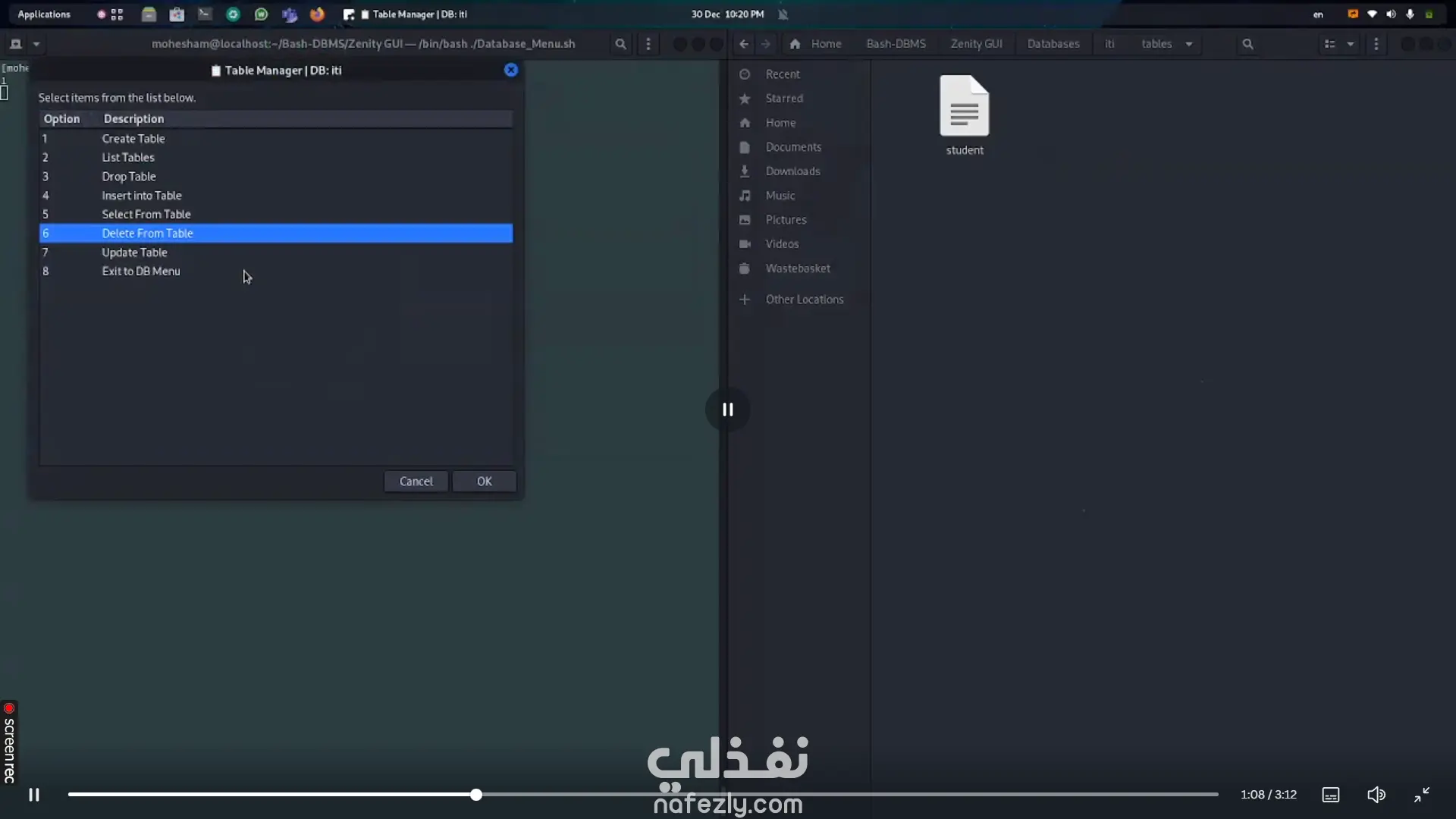Pause the video with bottom-left control
This screenshot has height=819, width=1456.
point(34,795)
